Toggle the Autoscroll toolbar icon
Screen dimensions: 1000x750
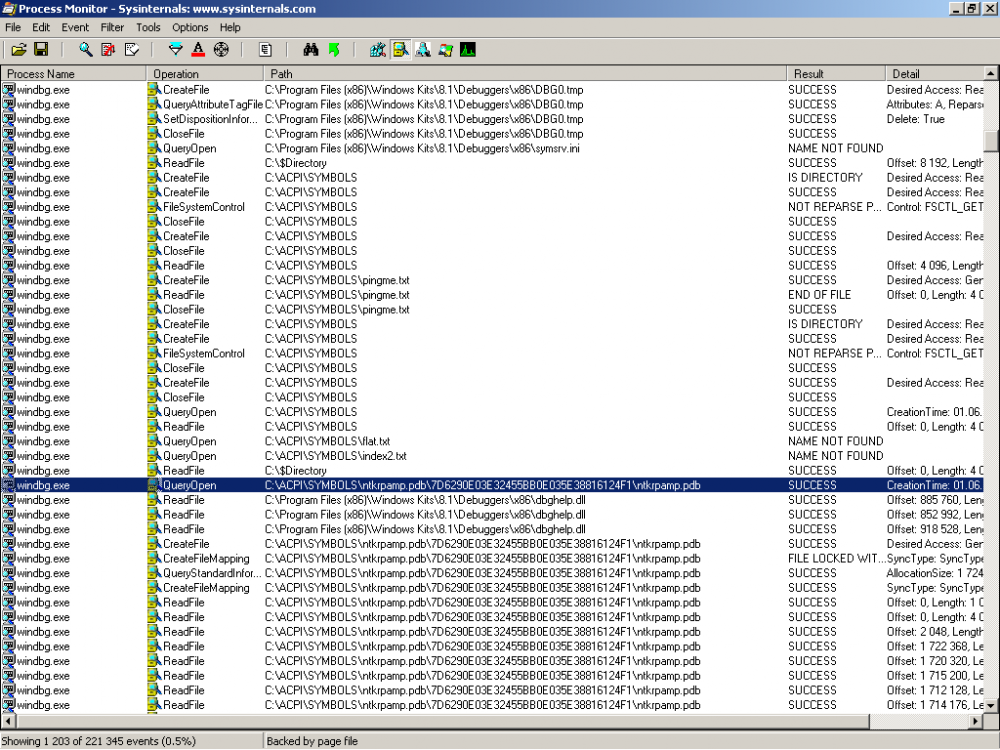click(108, 49)
